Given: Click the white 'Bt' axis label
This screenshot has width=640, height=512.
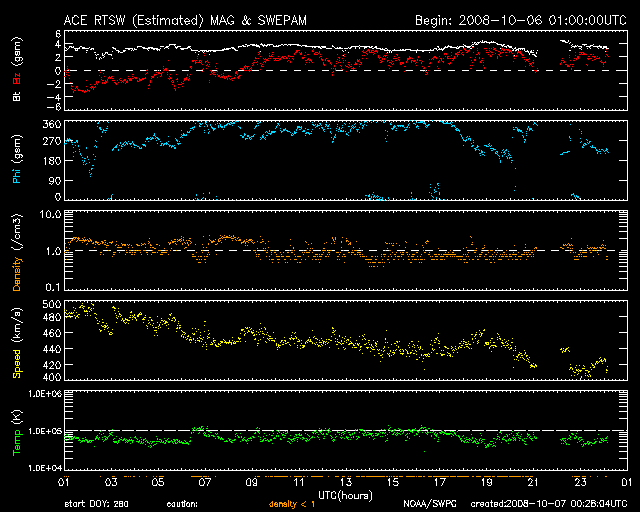Looking at the screenshot, I should 17,96.
